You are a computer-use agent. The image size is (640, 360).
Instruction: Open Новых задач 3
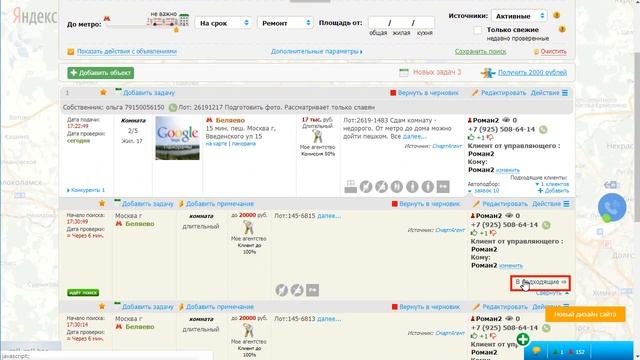coord(437,72)
